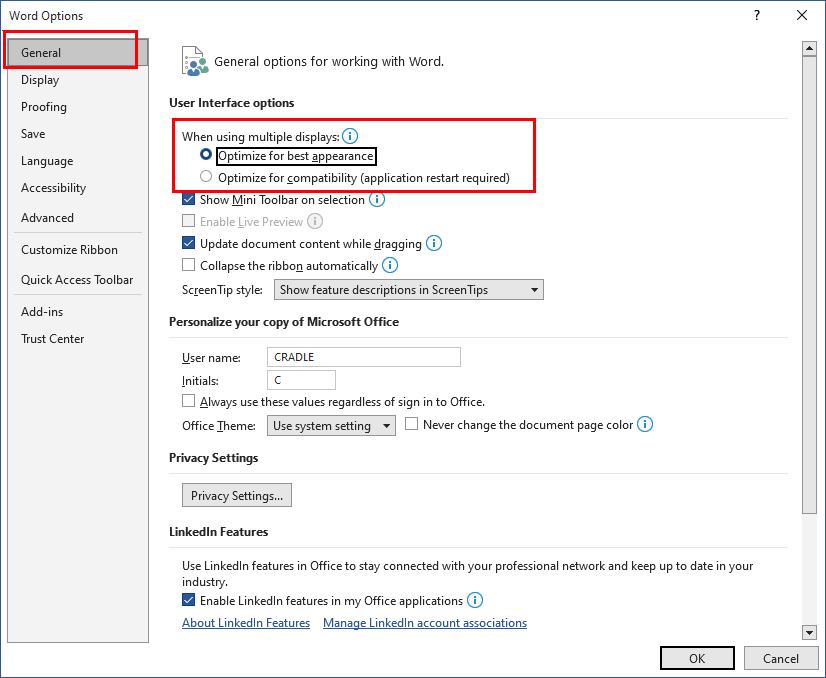826x678 pixels.
Task: Click Cancel to discard changes
Action: [781, 658]
